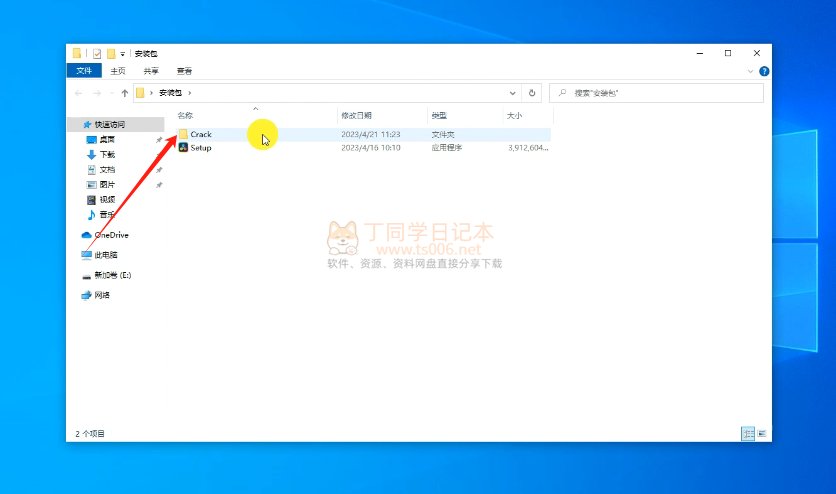Switch to the 主页 (Home) ribbon tab
The height and width of the screenshot is (494, 836).
(118, 71)
